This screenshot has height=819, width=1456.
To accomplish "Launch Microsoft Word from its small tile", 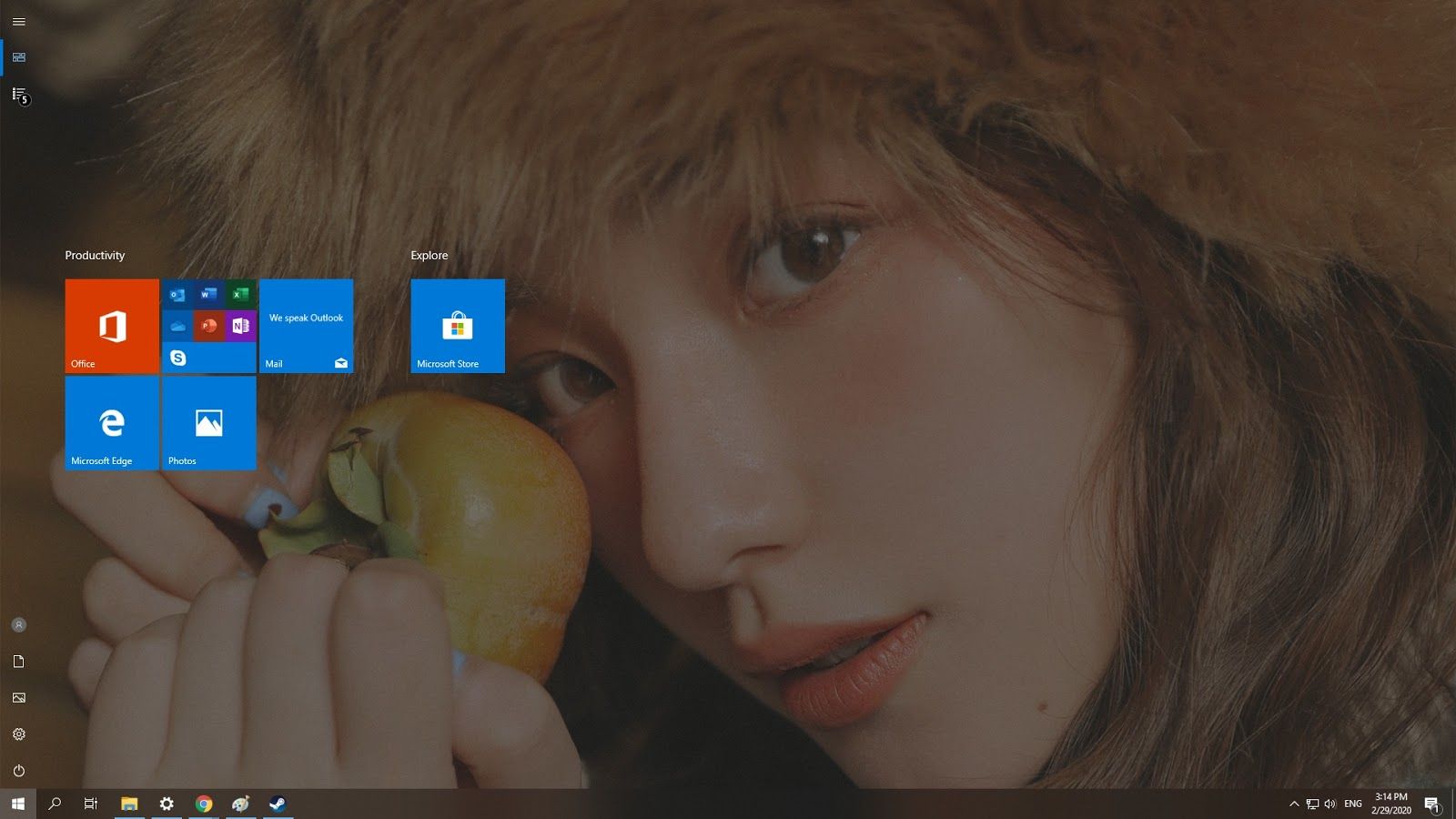I will click(207, 293).
